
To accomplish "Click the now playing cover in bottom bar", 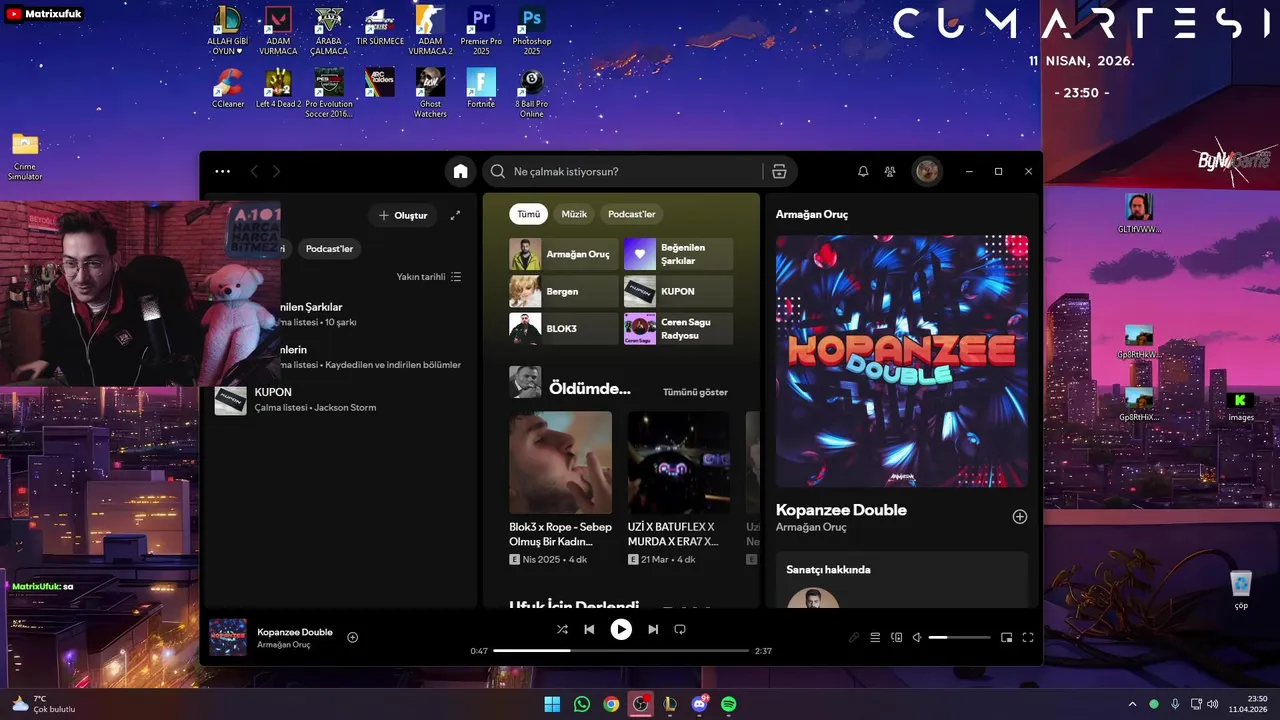I will coord(228,638).
